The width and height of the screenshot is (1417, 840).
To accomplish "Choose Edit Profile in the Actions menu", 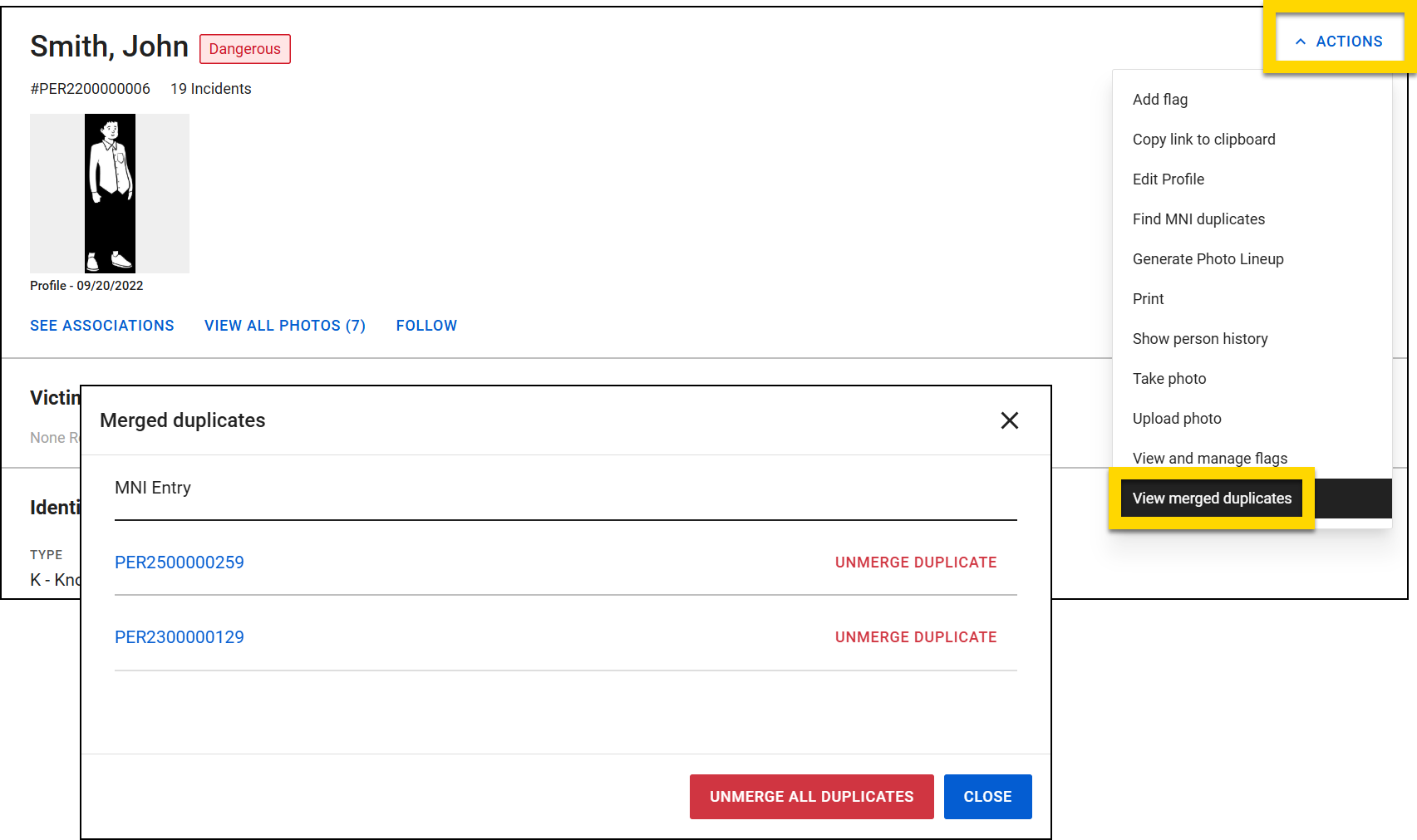I will click(1169, 179).
